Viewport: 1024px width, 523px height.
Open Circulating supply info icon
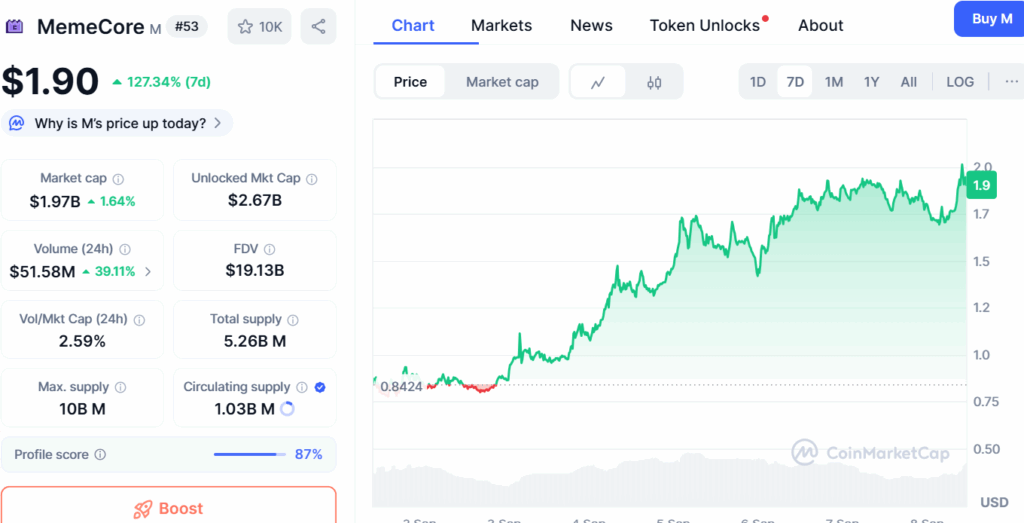(x=302, y=387)
